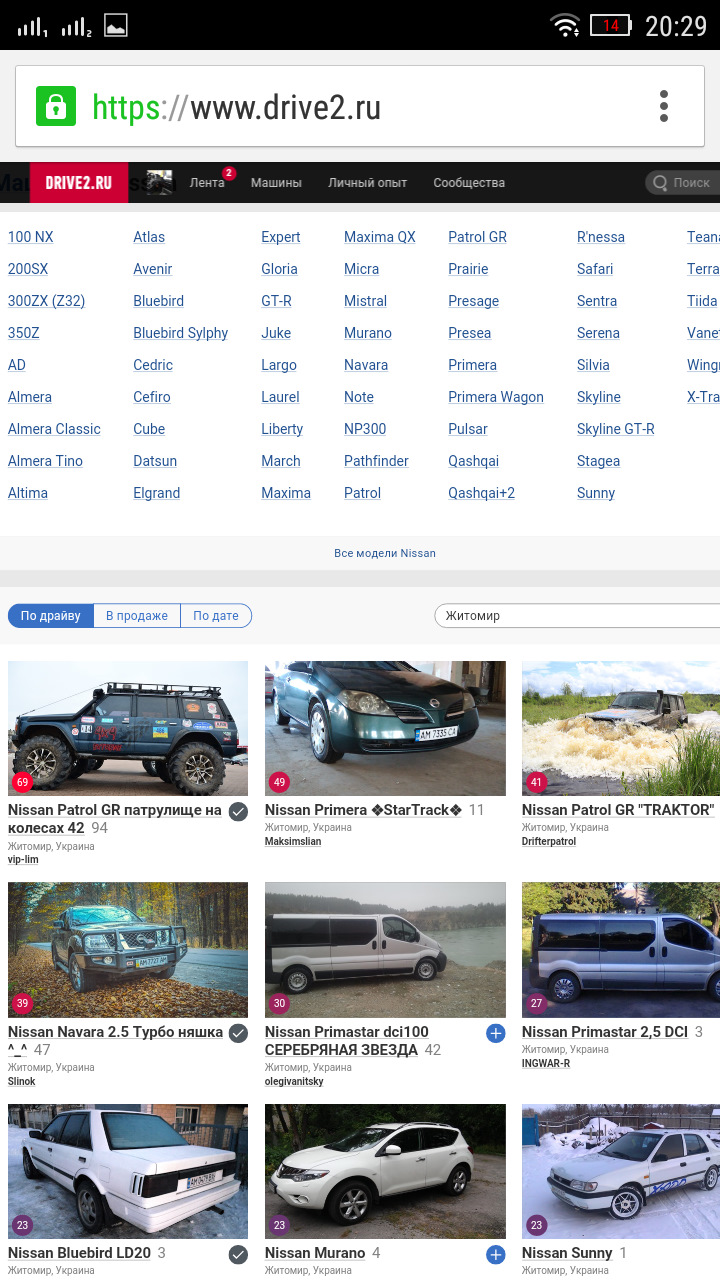Viewport: 720px width, 1280px height.
Task: Tap the browser address bar URL
Action: (x=236, y=107)
